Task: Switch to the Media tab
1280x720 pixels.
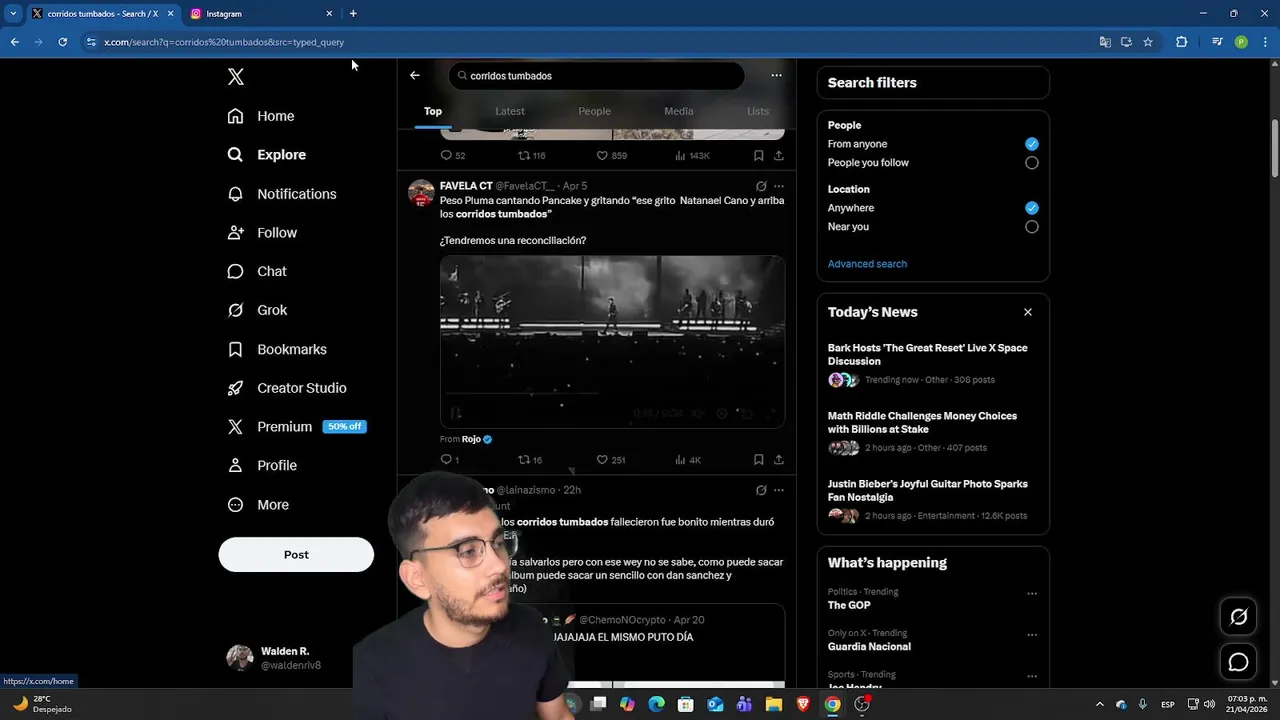Action: coord(679,111)
